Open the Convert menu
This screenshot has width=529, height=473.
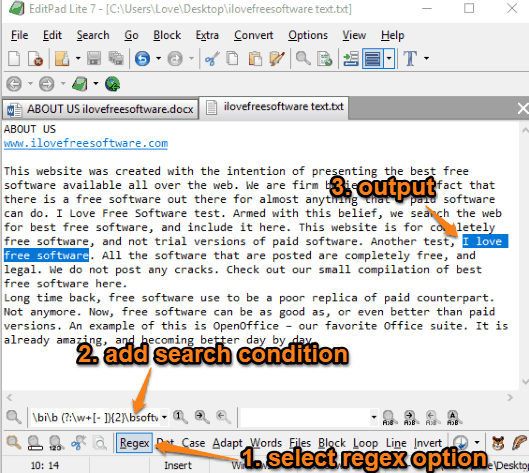coord(254,35)
